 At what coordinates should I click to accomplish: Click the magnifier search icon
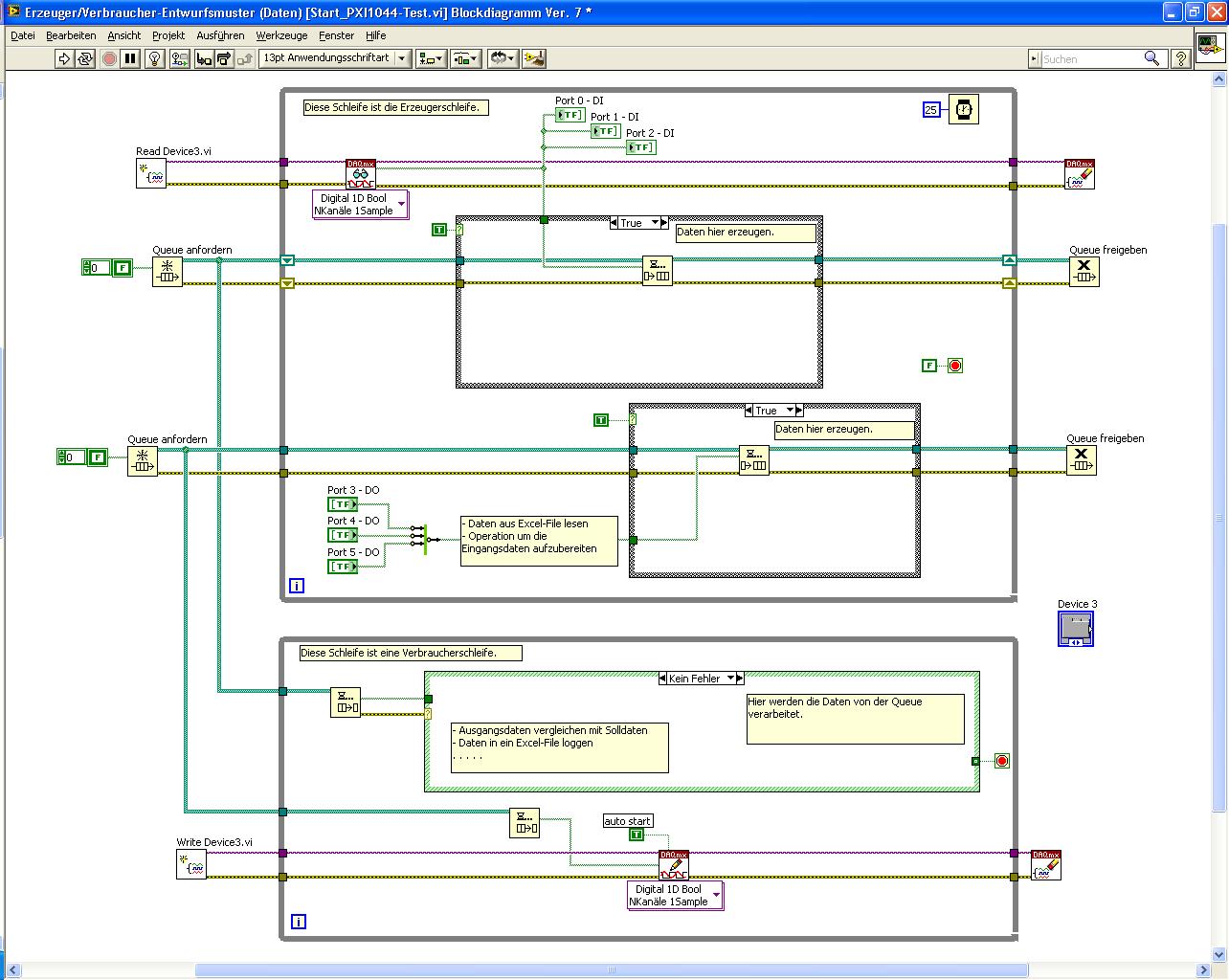[1152, 58]
